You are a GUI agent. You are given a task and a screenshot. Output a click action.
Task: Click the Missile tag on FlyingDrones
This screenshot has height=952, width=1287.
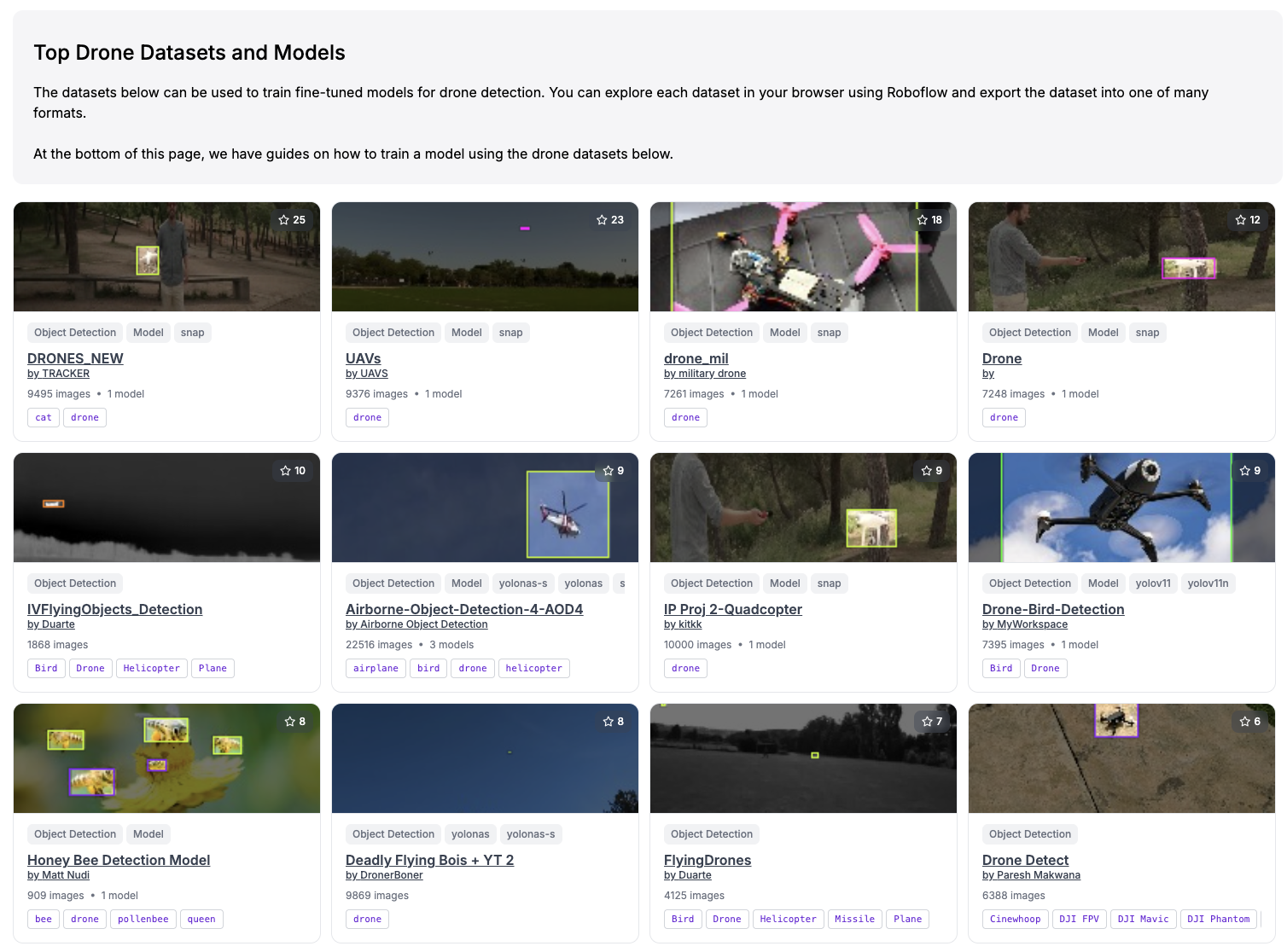point(854,920)
